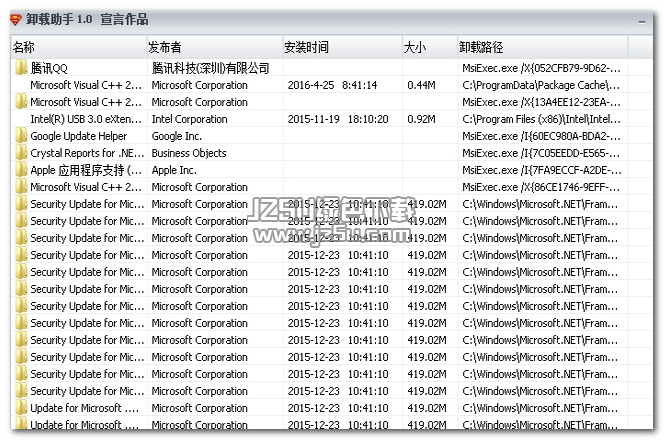Click path MsiExec.exe /I{60EC980A-BDA2-...

pyautogui.click(x=542, y=136)
